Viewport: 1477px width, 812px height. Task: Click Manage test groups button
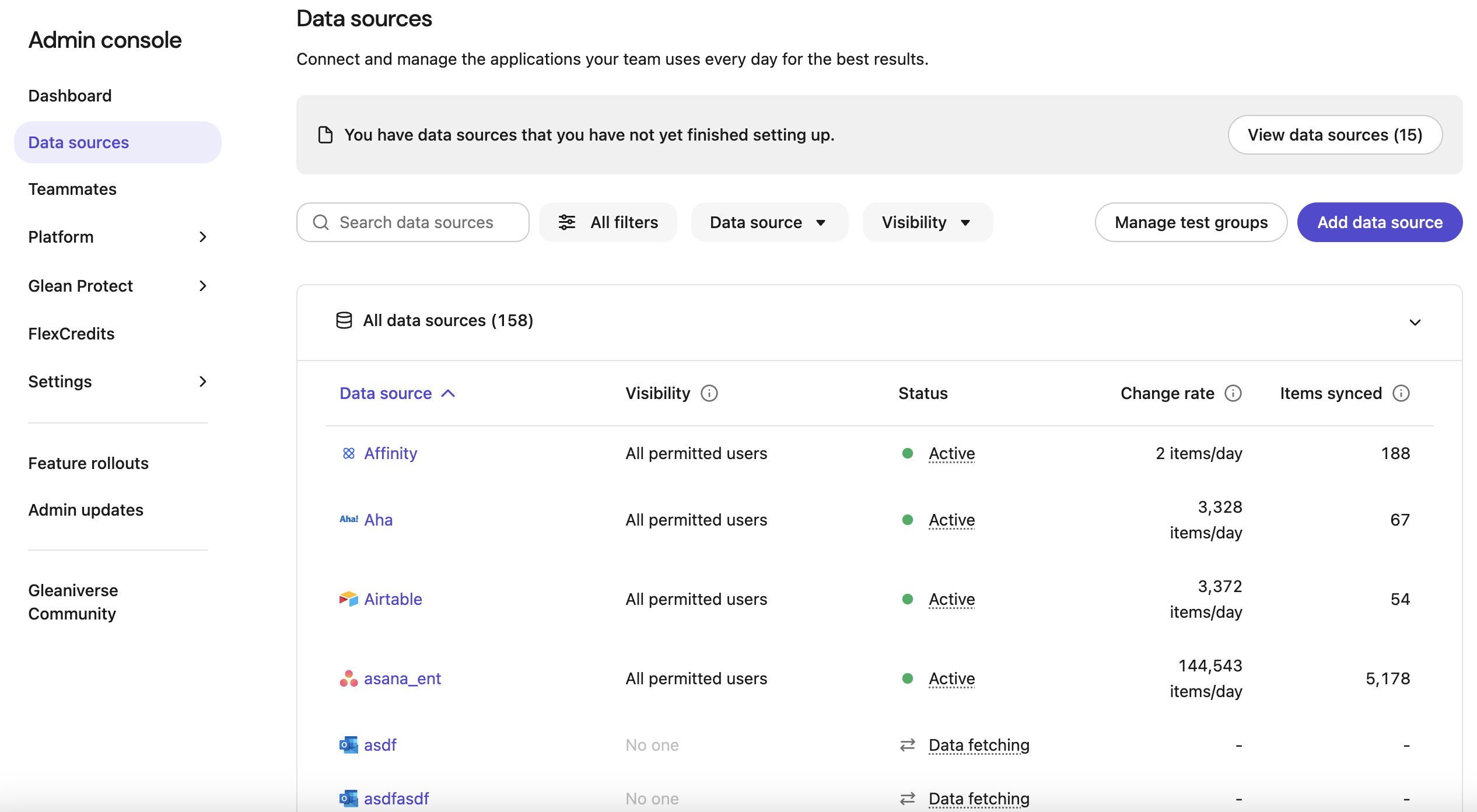pyautogui.click(x=1191, y=222)
